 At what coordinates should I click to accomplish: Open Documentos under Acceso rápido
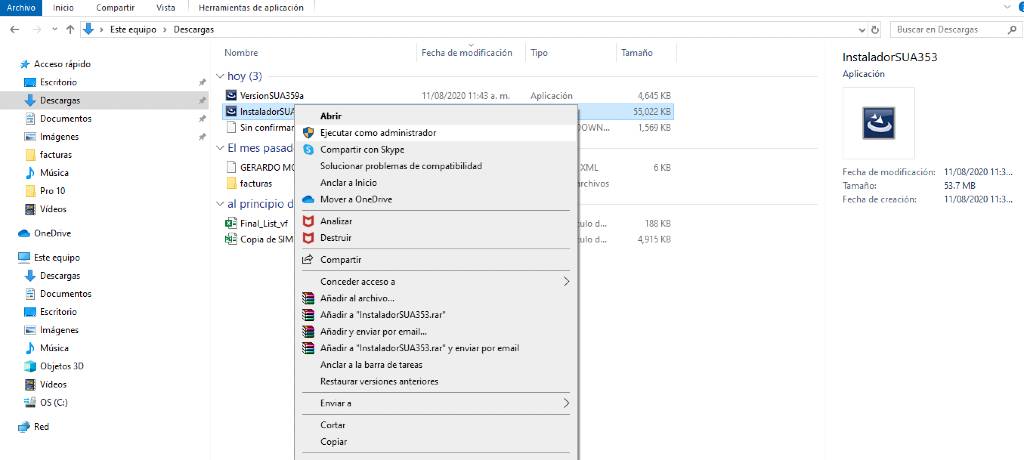66,119
